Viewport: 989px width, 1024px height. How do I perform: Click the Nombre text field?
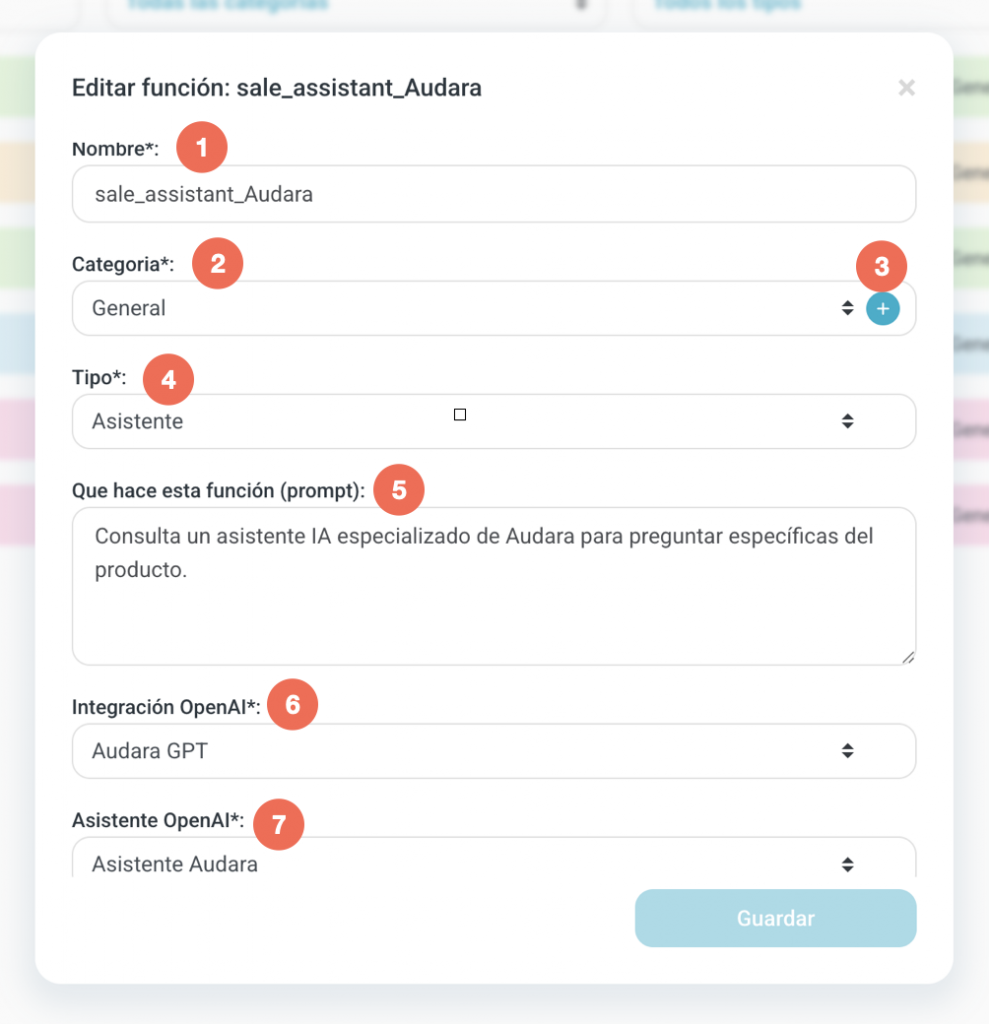pyautogui.click(x=493, y=194)
